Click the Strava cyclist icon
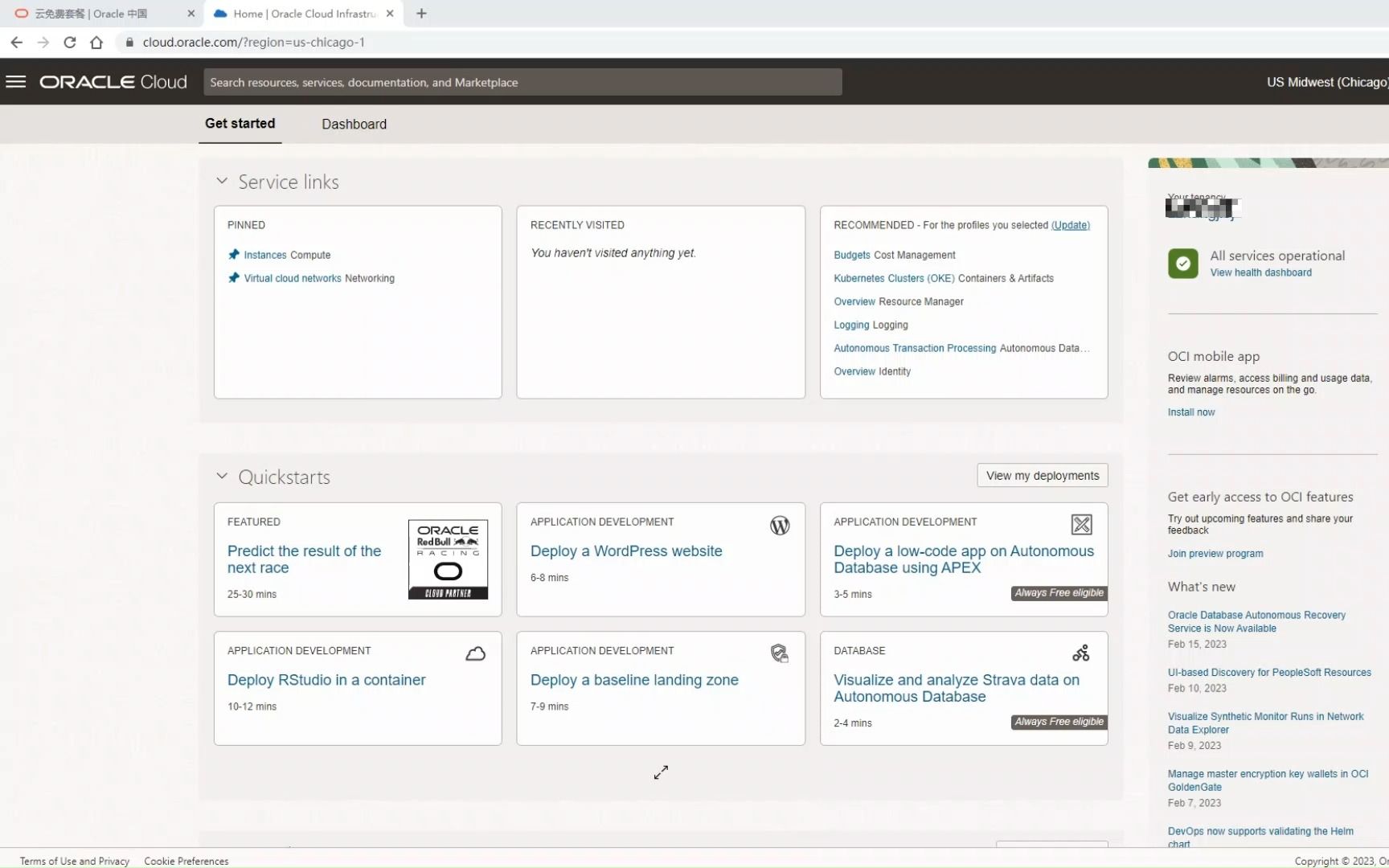 (x=1081, y=653)
